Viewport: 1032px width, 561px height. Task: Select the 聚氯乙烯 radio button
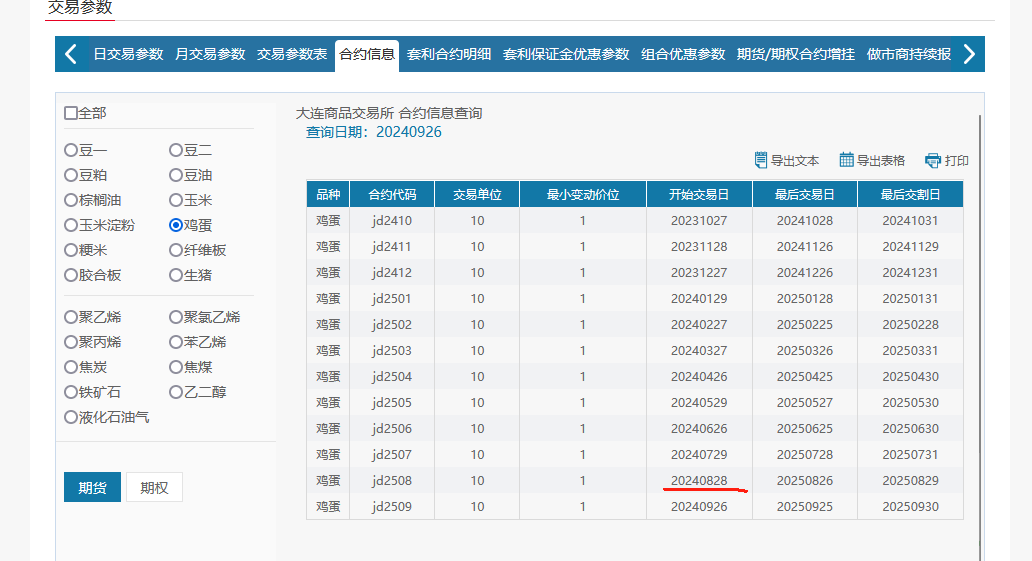pyautogui.click(x=175, y=317)
